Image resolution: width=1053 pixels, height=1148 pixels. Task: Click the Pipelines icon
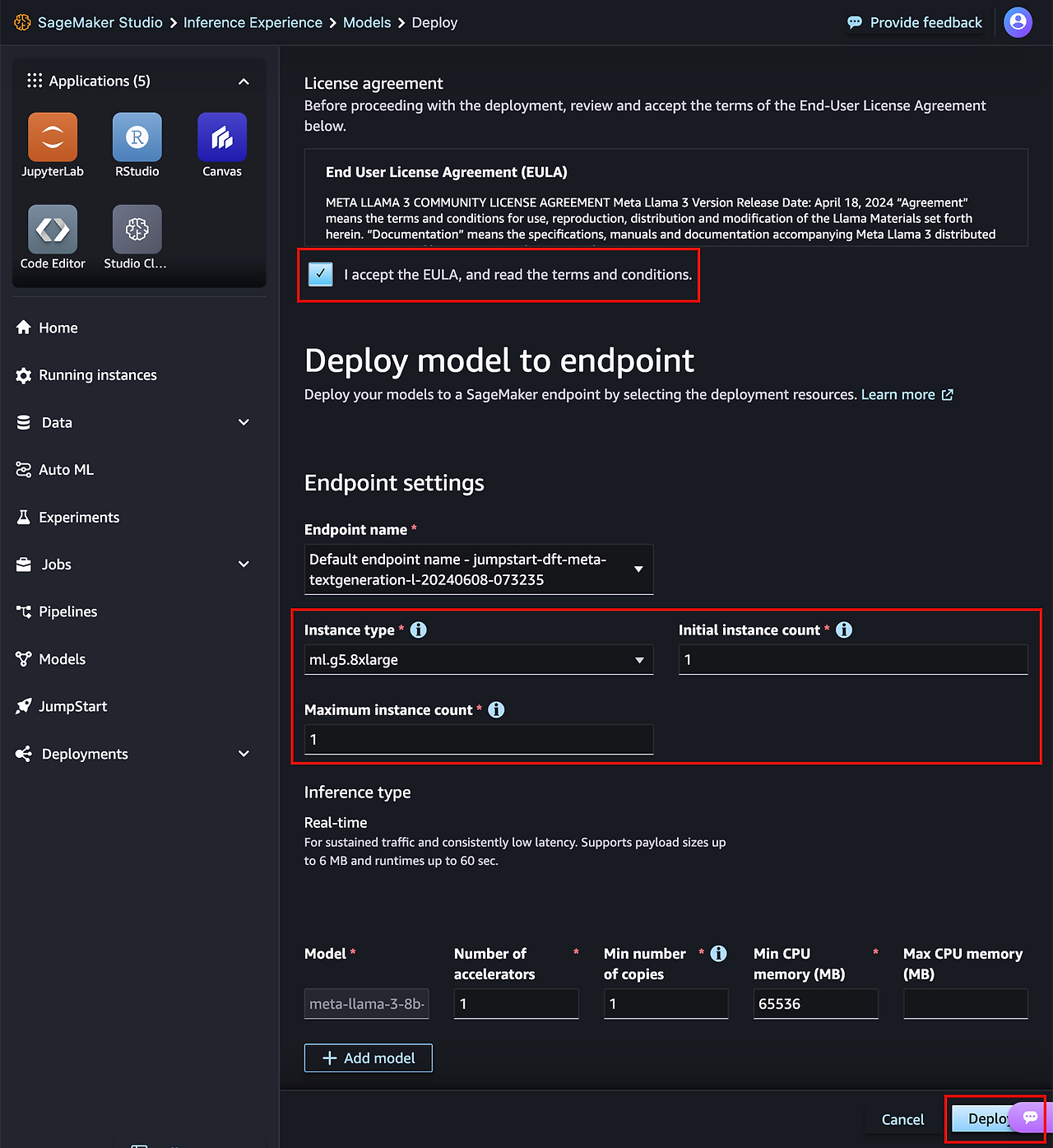click(x=24, y=611)
